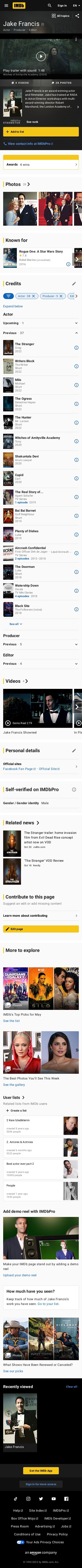Play the Jake Francis trailer video
This screenshot has height=1568, width=82.
click(41, 56)
